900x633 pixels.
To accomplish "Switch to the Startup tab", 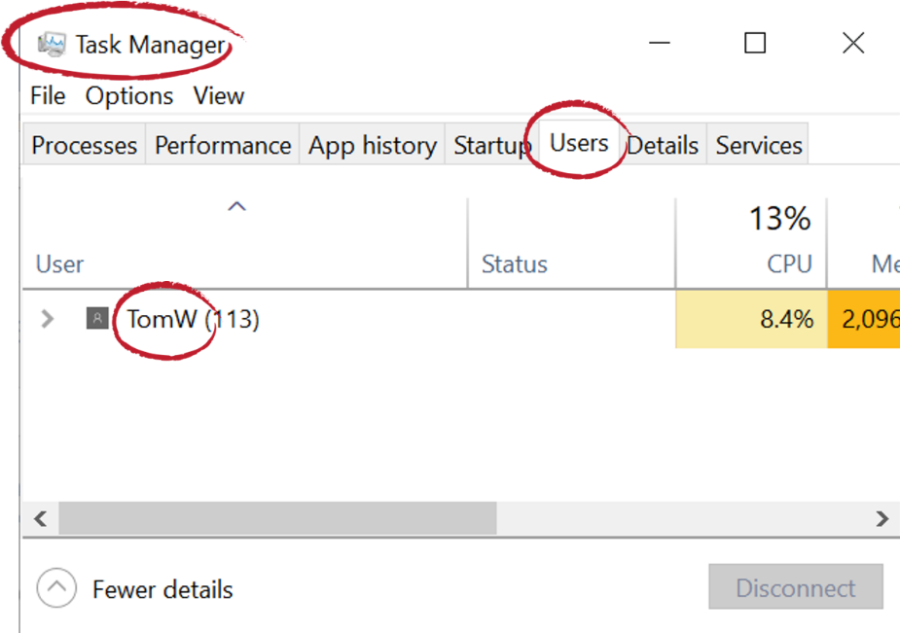I will (492, 145).
